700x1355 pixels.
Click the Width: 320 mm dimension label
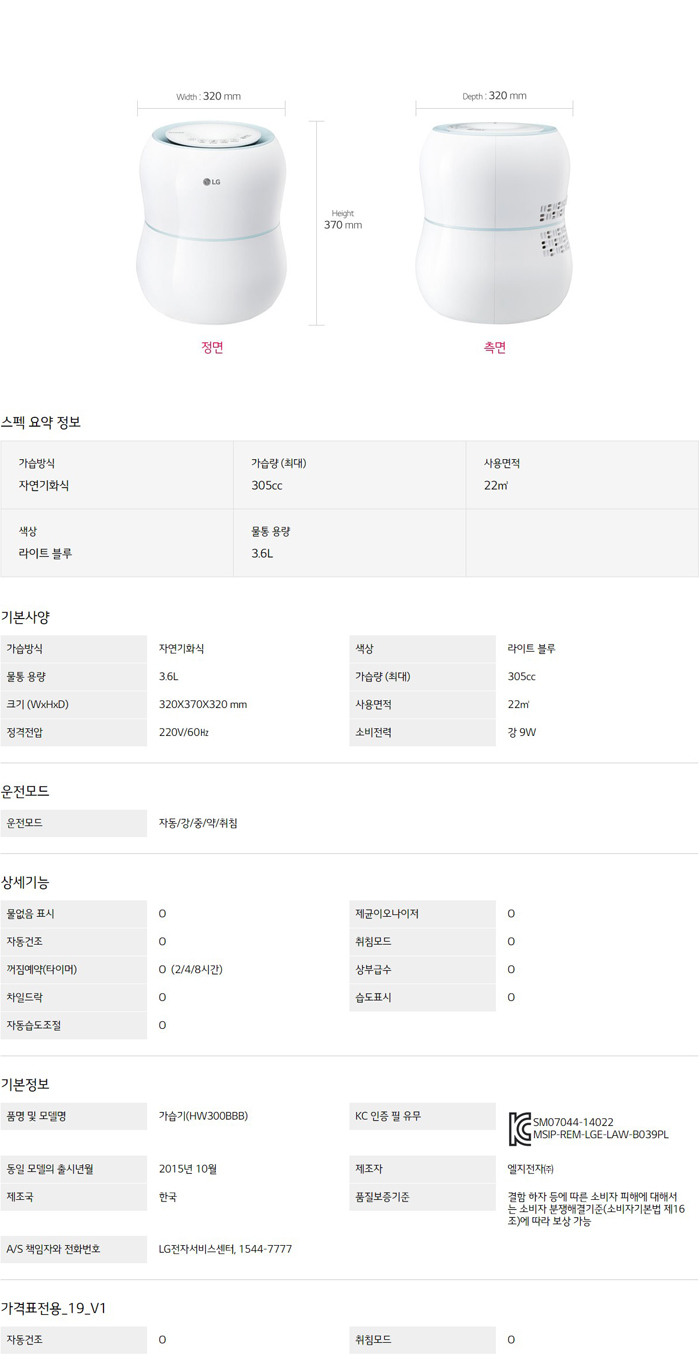209,97
